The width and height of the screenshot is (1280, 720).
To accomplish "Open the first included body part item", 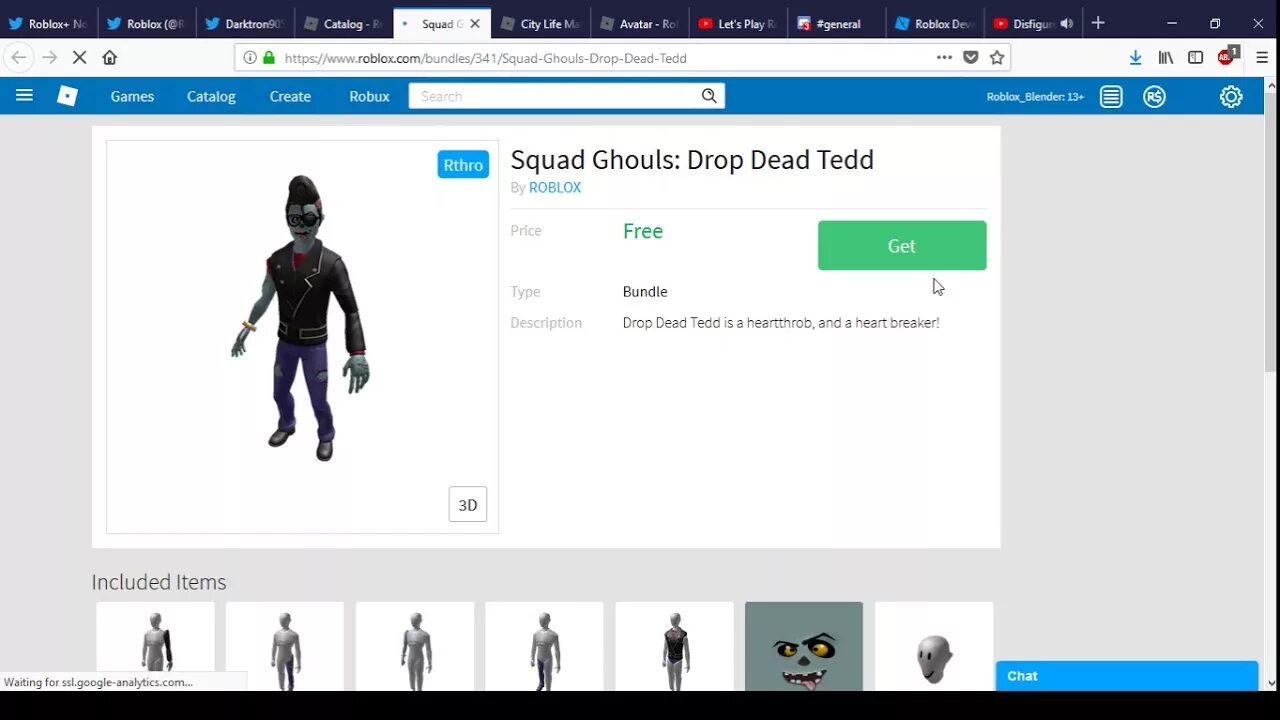I will (x=155, y=646).
